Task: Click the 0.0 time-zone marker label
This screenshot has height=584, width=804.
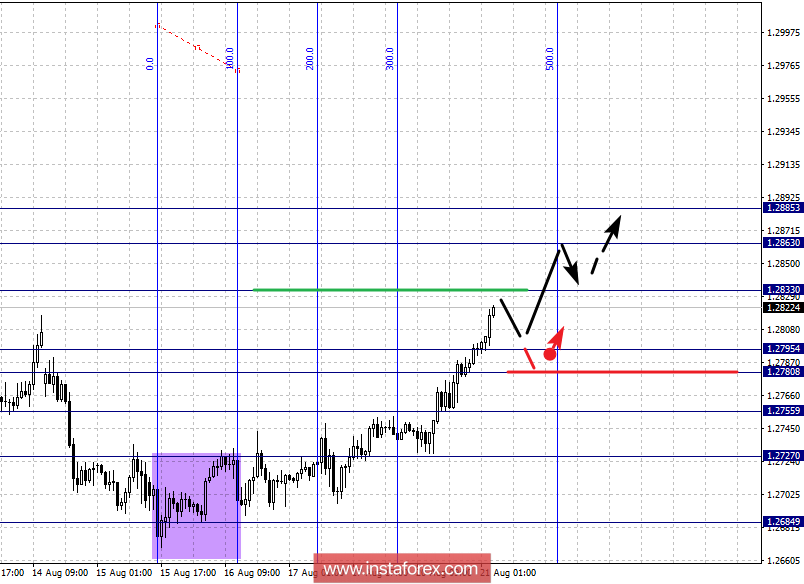Action: [150, 64]
